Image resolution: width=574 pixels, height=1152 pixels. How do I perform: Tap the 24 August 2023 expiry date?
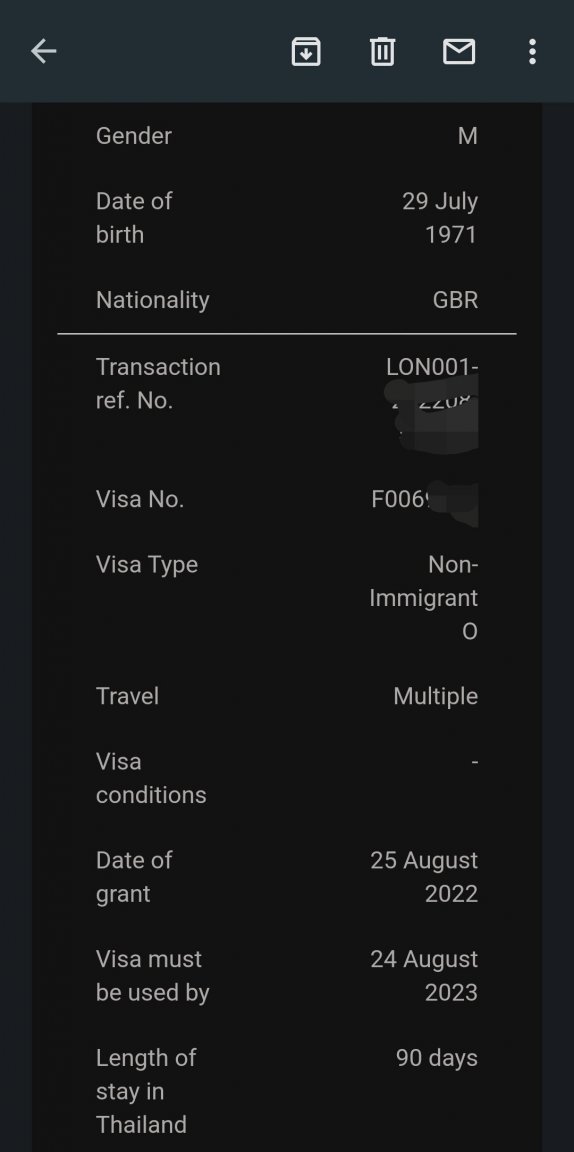click(x=424, y=976)
